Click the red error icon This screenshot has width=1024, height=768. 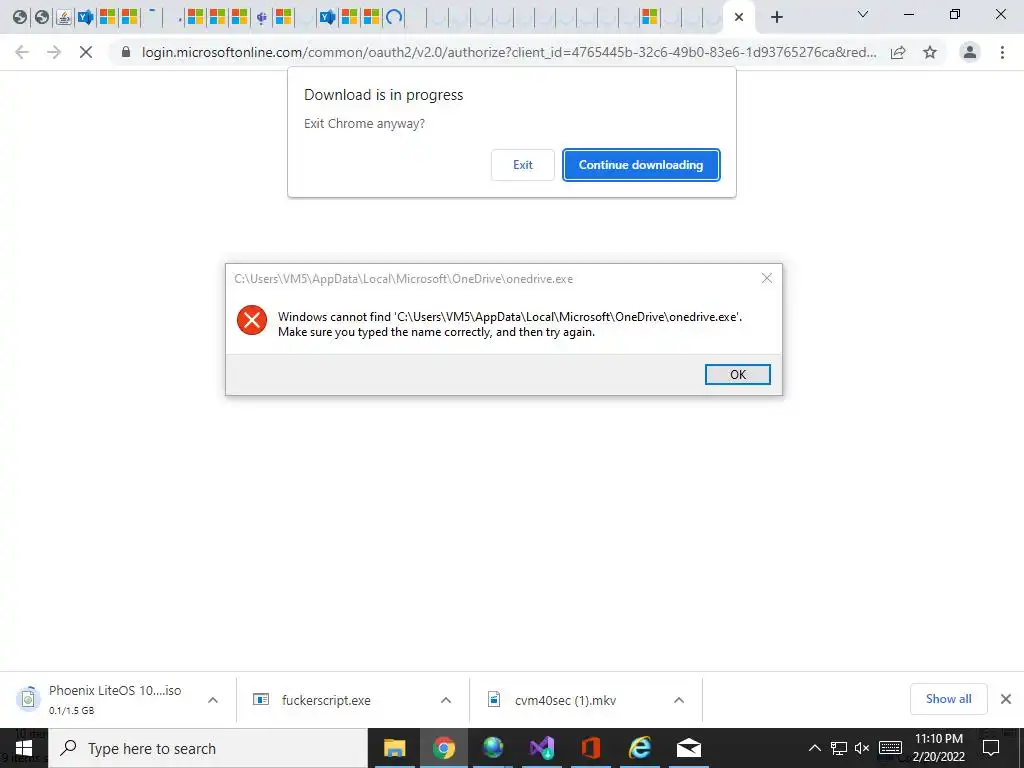[x=251, y=320]
